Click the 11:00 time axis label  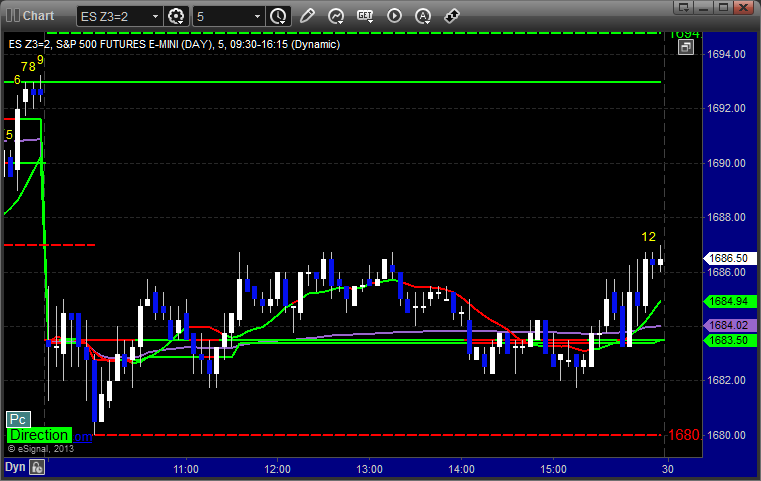pyautogui.click(x=186, y=469)
